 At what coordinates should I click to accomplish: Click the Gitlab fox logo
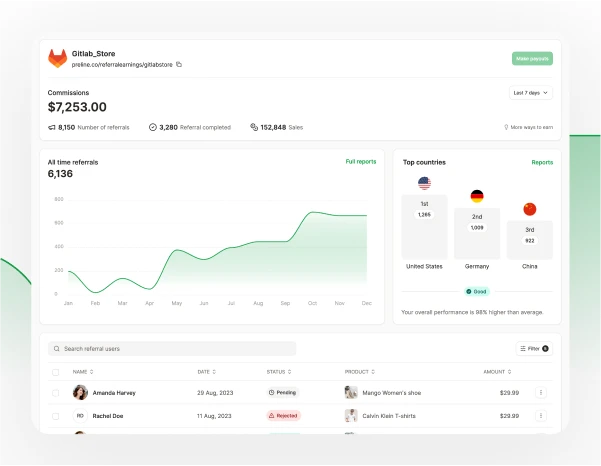click(58, 59)
